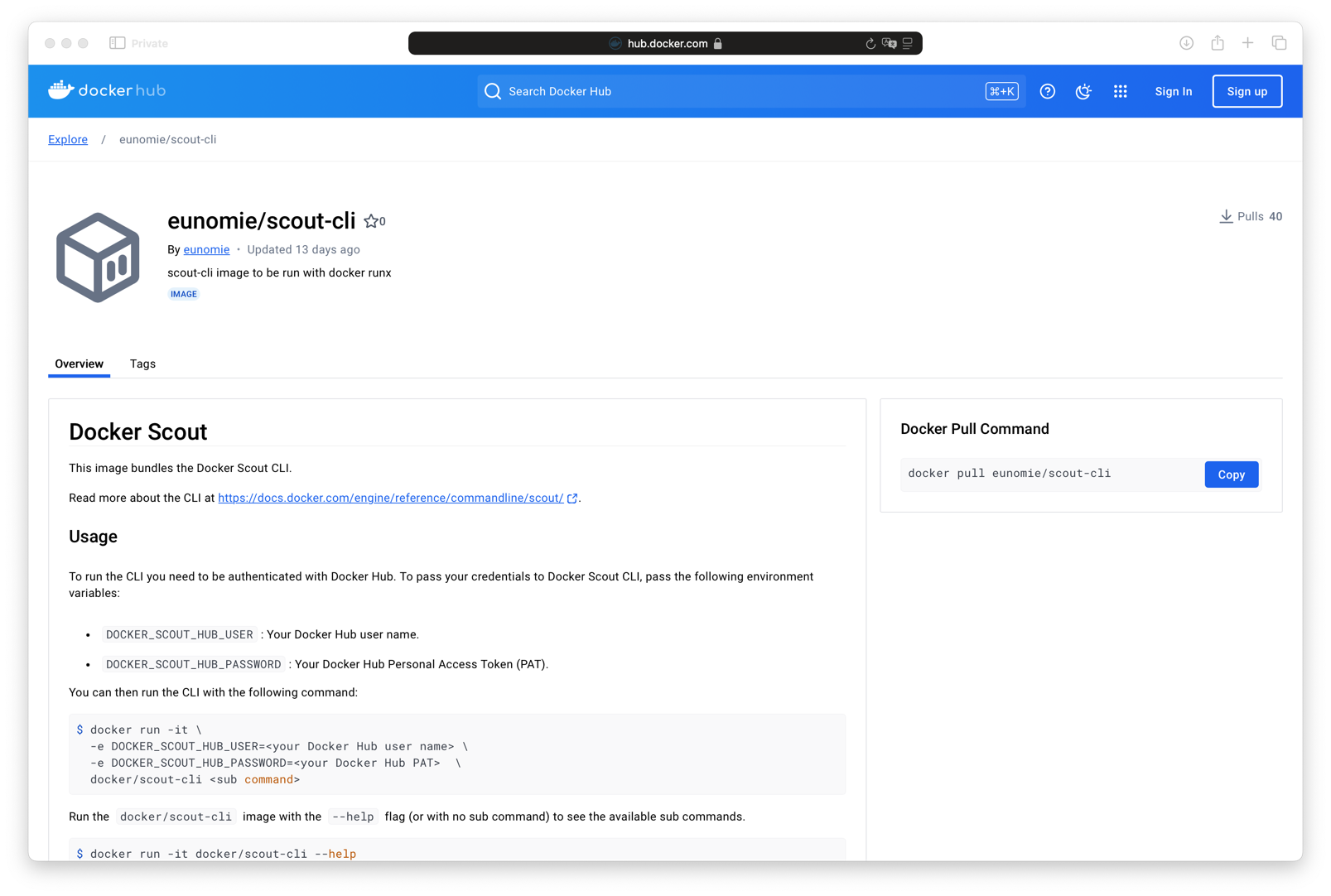The image size is (1331, 896).
Task: Click the Updated 13 days ago text
Action: [x=303, y=249]
